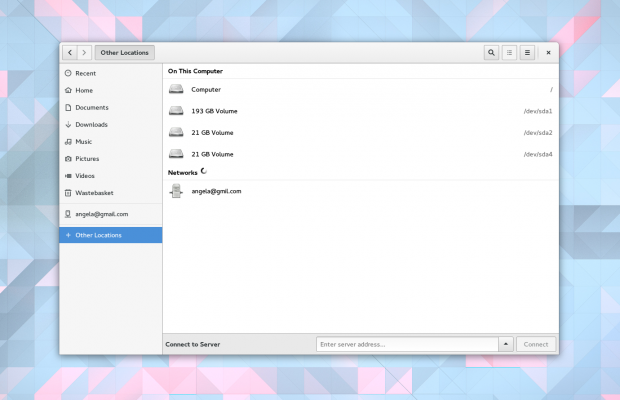Go to Home in the sidebar
Image resolution: width=620 pixels, height=400 pixels.
coord(111,91)
